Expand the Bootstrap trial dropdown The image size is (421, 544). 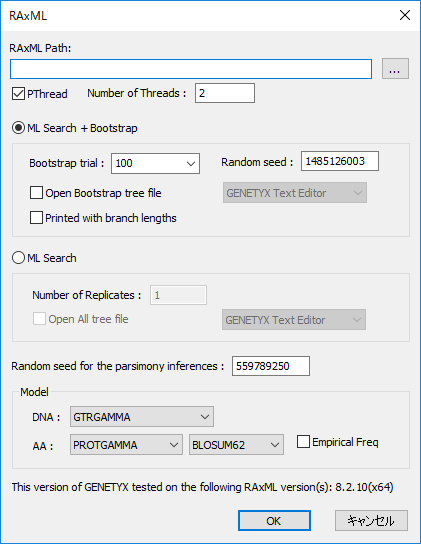155,163
